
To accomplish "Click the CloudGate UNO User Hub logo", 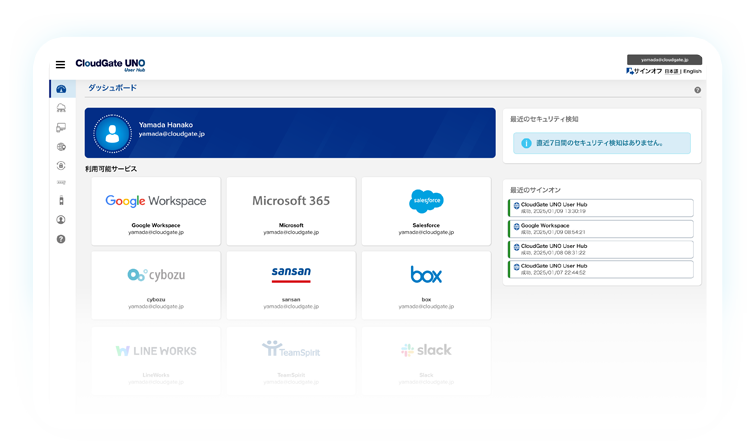I will coord(110,65).
